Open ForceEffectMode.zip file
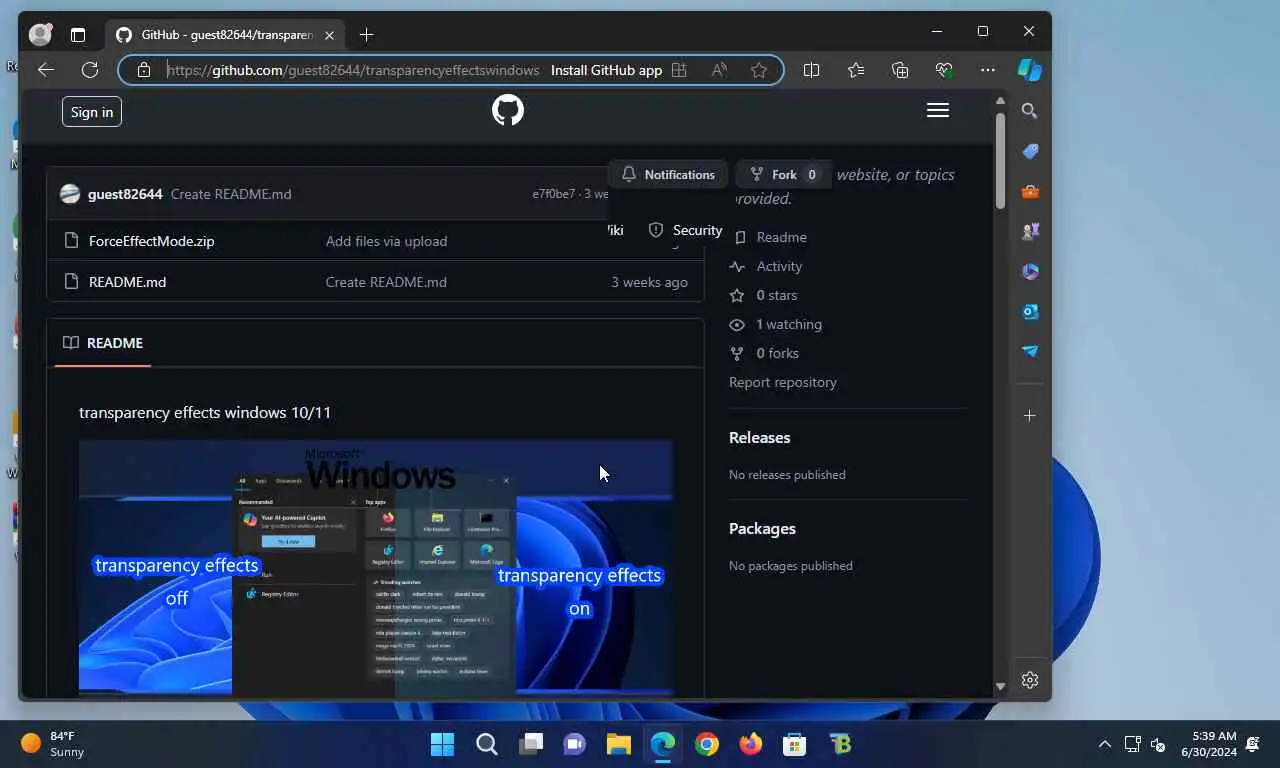 coord(151,241)
